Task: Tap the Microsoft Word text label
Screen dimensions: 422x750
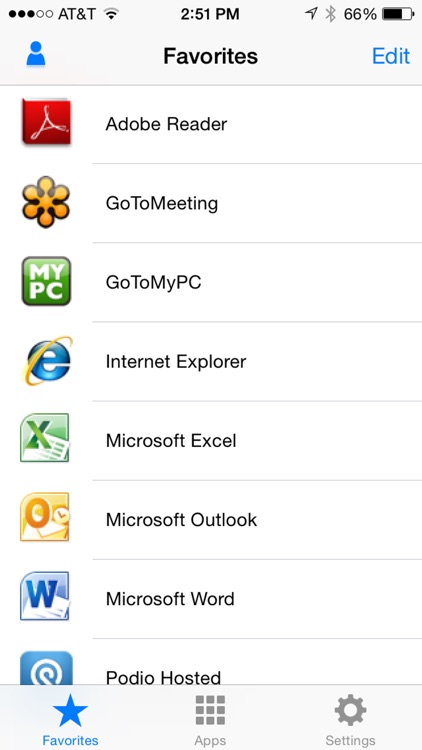Action: 170,599
